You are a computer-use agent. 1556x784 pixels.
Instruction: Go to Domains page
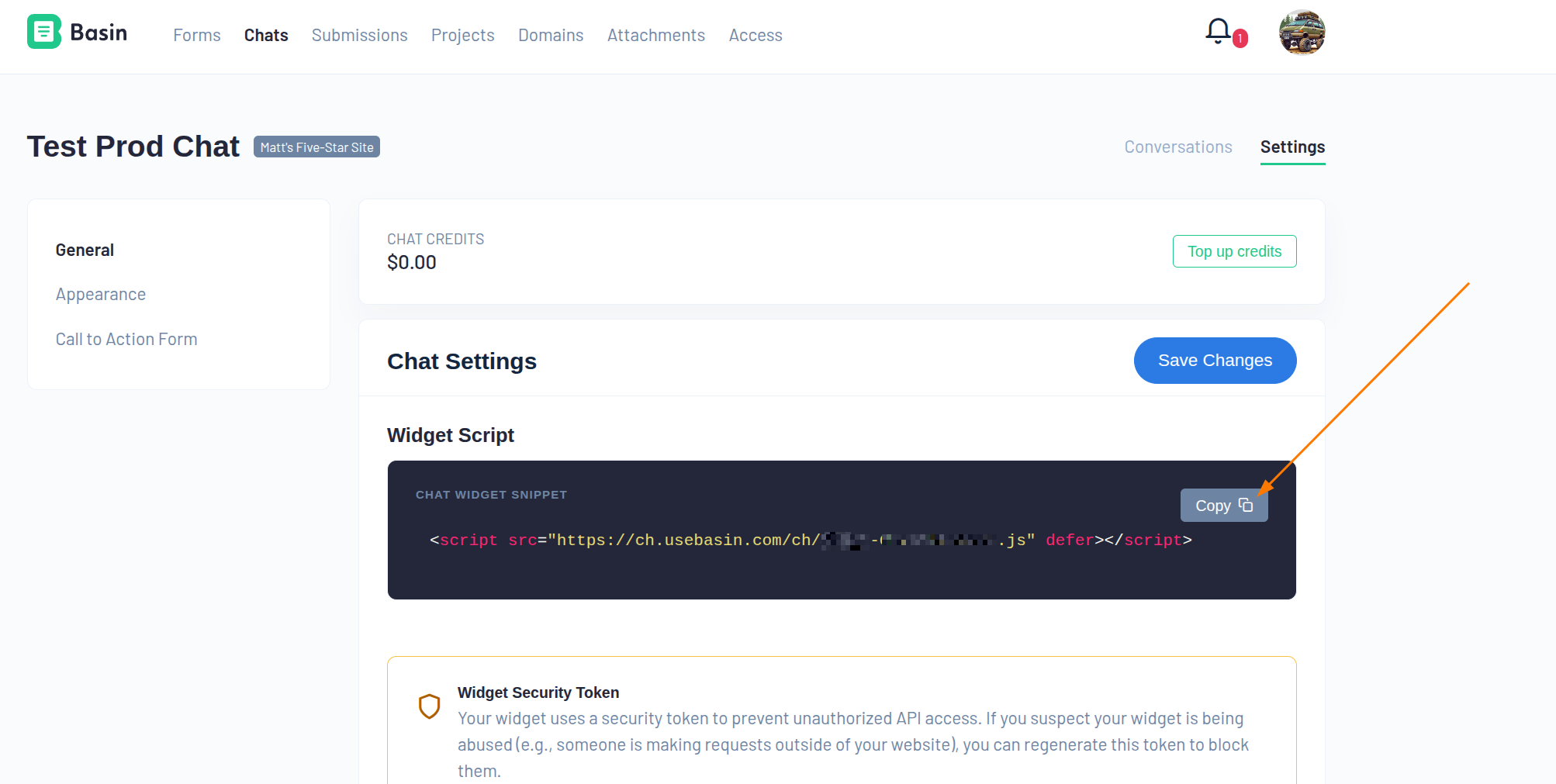pyautogui.click(x=551, y=36)
